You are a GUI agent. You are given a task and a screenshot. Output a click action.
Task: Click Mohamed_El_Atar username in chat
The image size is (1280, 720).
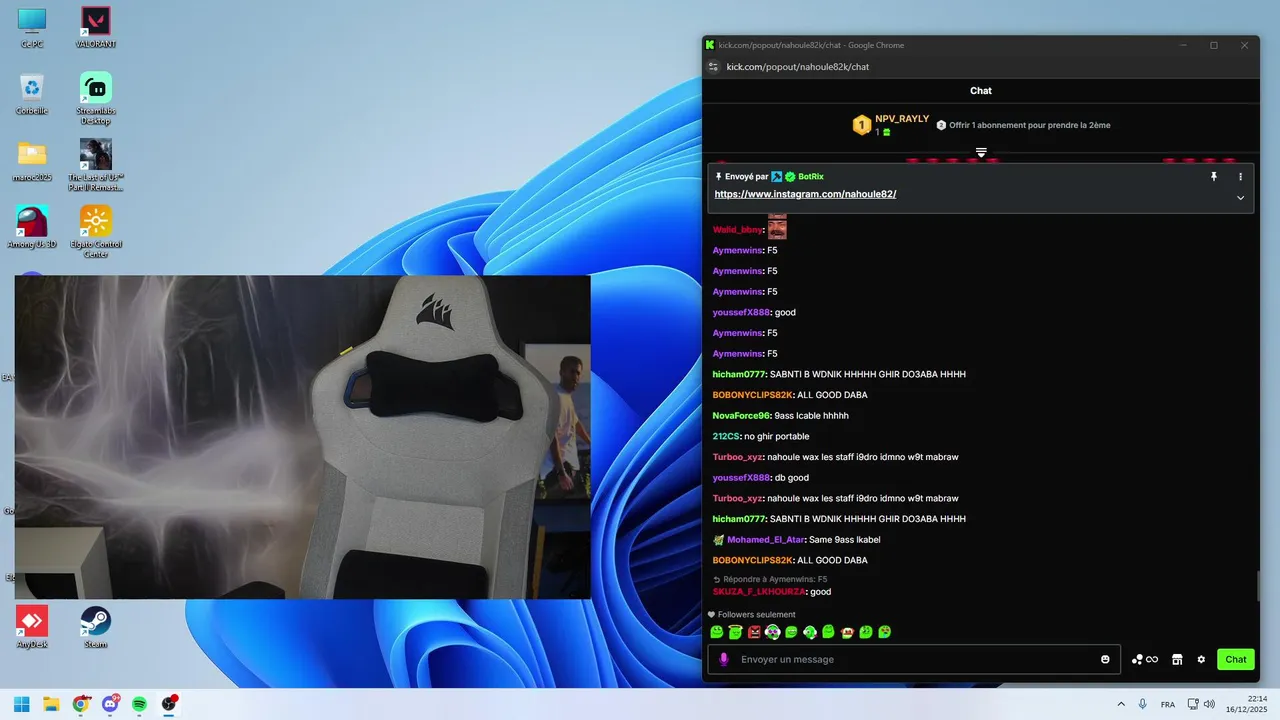765,539
